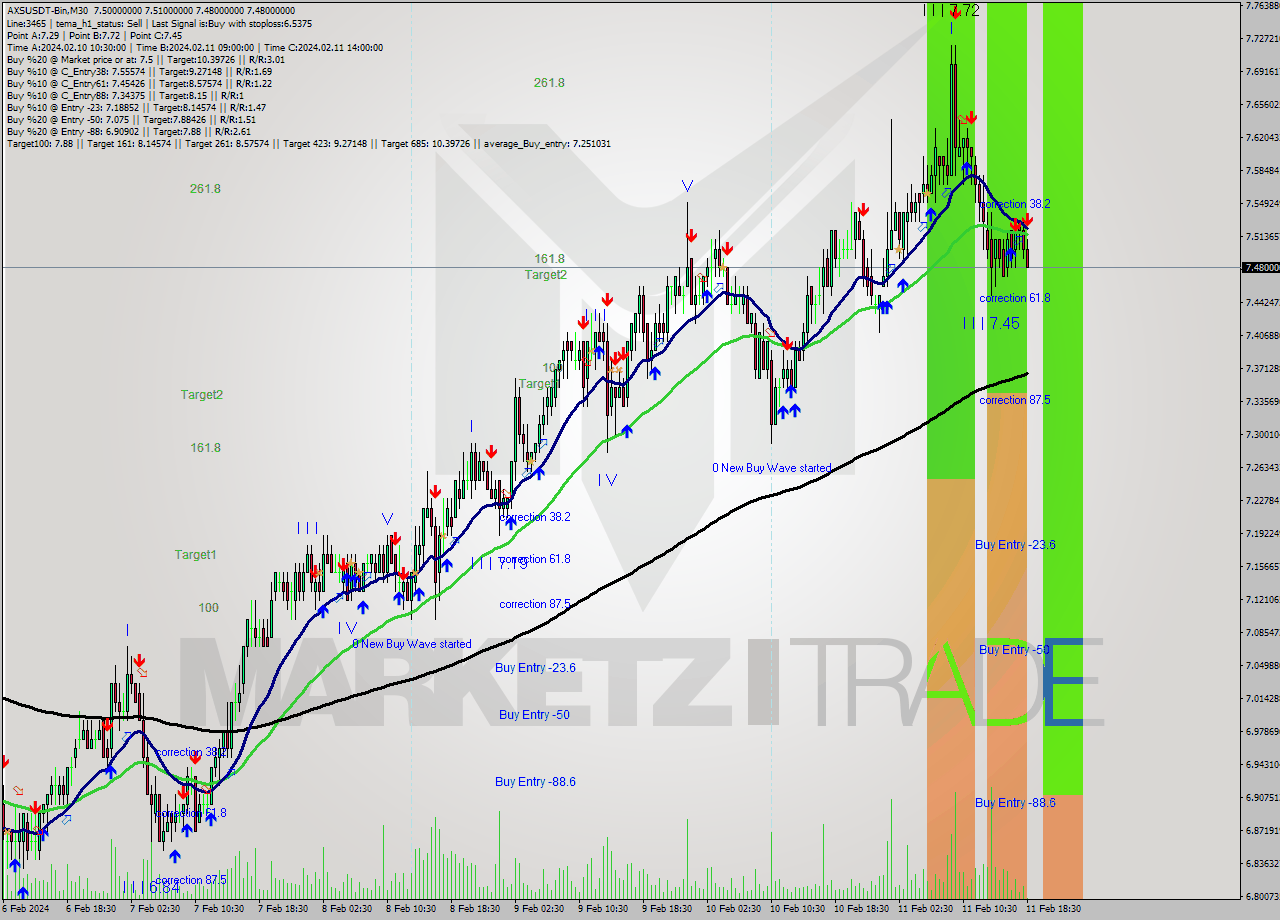Image resolution: width=1280 pixels, height=920 pixels.
Task: Click the '| | | 7.72' wave label at top
Action: [x=951, y=10]
